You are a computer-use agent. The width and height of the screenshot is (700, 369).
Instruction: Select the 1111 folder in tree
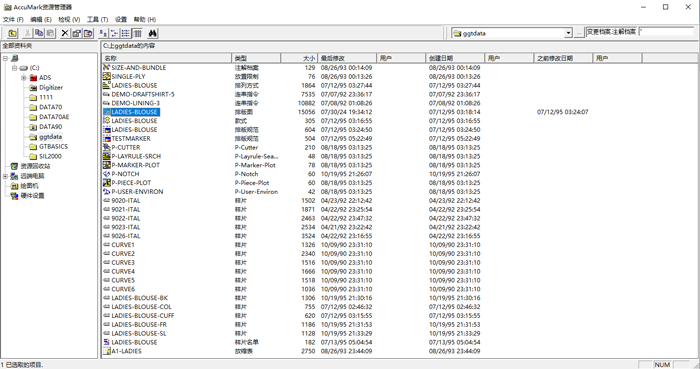coord(46,97)
